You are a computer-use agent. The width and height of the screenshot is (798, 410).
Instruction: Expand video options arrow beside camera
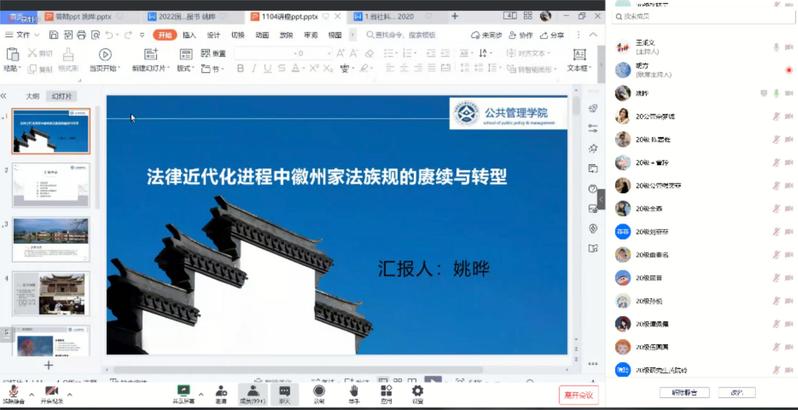pyautogui.click(x=67, y=391)
